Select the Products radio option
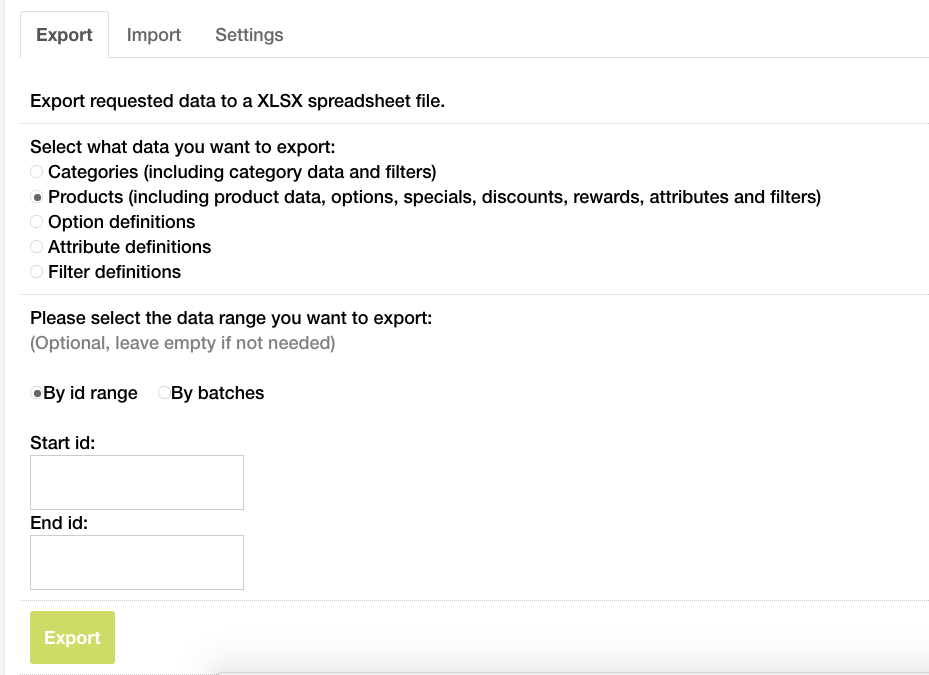 37,197
